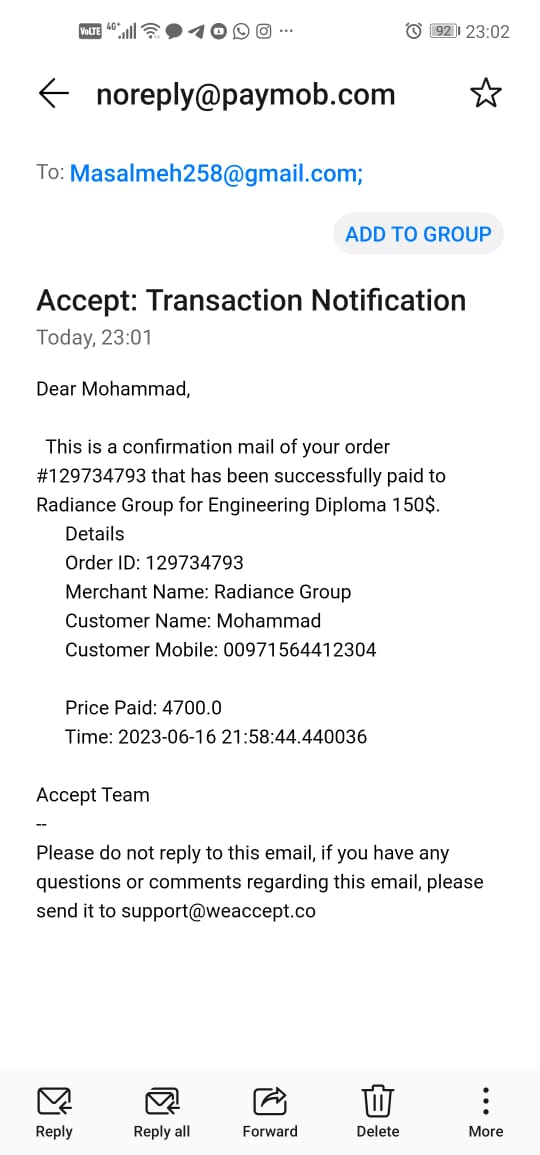The height and width of the screenshot is (1155, 540).
Task: Tap the alarm clock status icon
Action: (414, 31)
